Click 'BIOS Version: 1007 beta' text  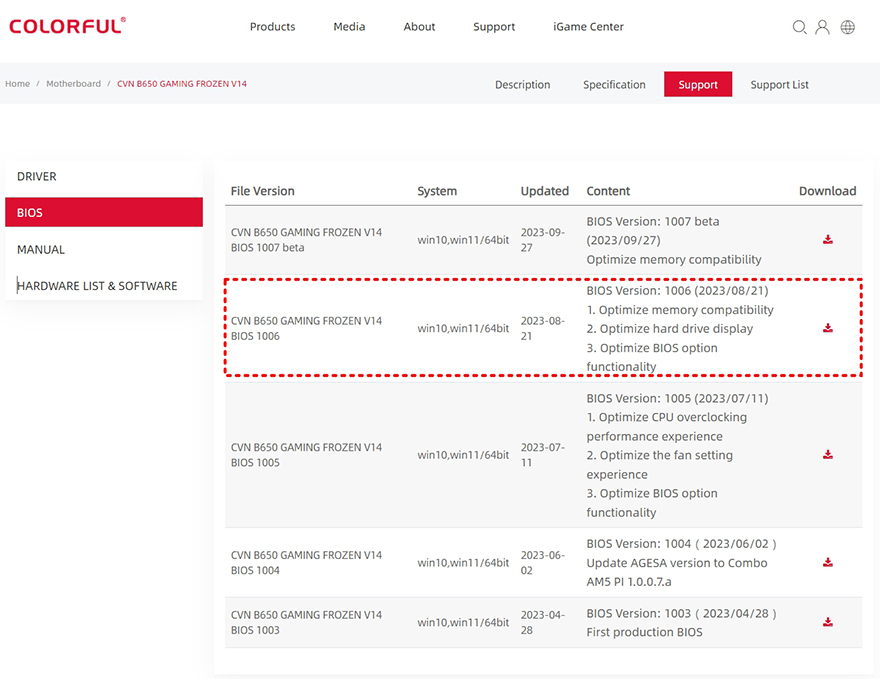point(653,221)
